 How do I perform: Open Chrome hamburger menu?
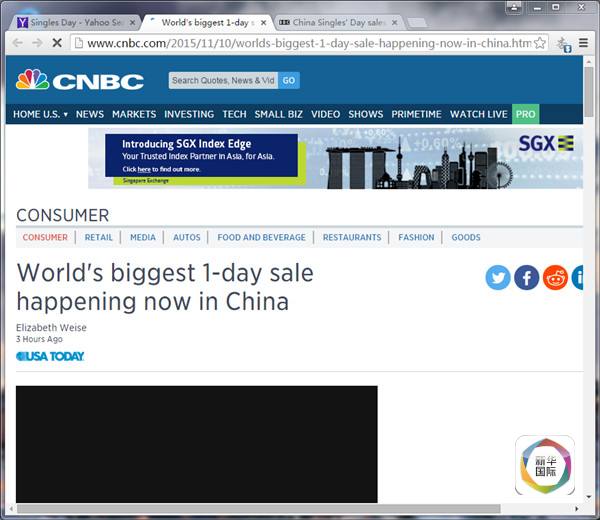tap(583, 44)
